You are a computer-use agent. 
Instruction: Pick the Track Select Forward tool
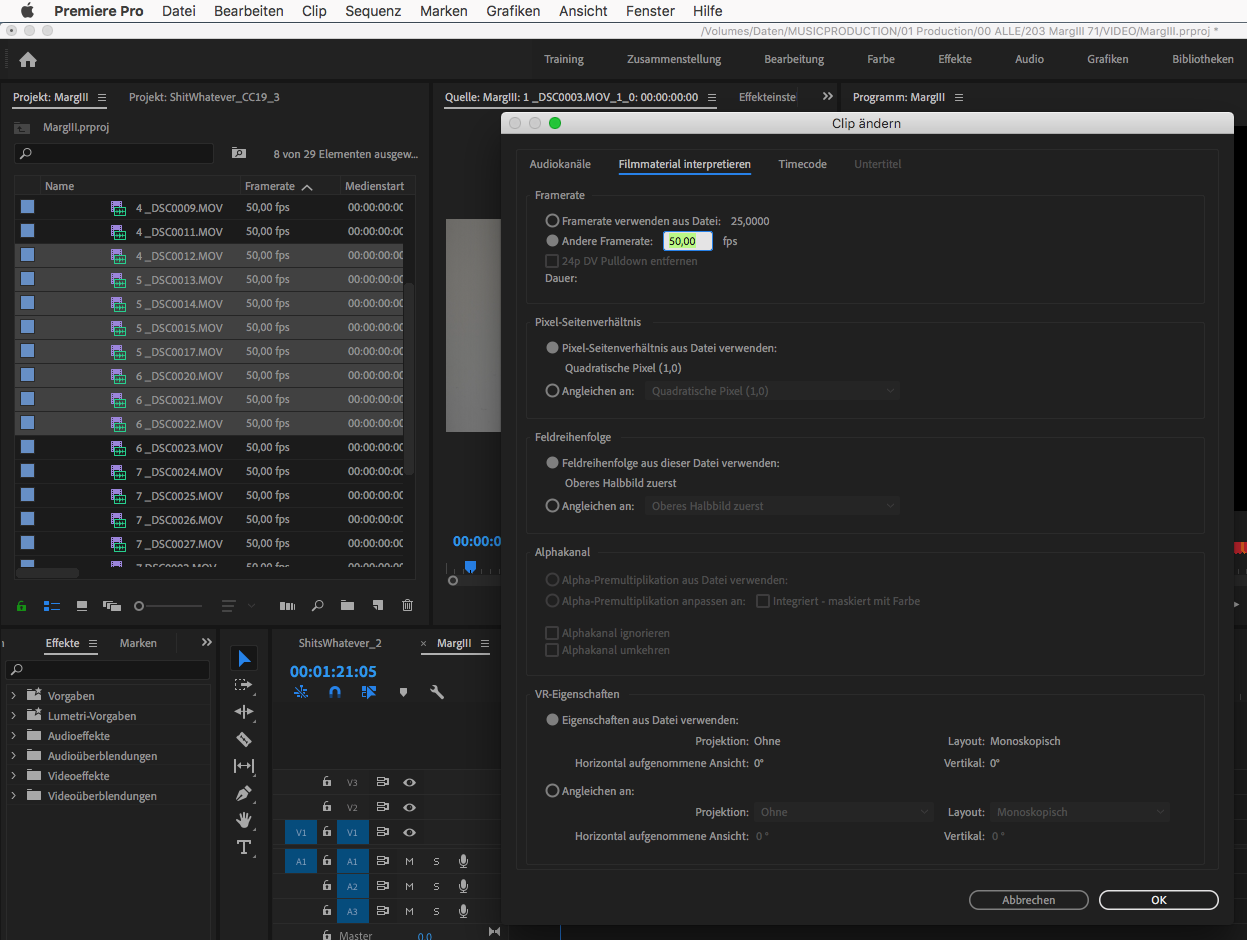click(x=244, y=685)
